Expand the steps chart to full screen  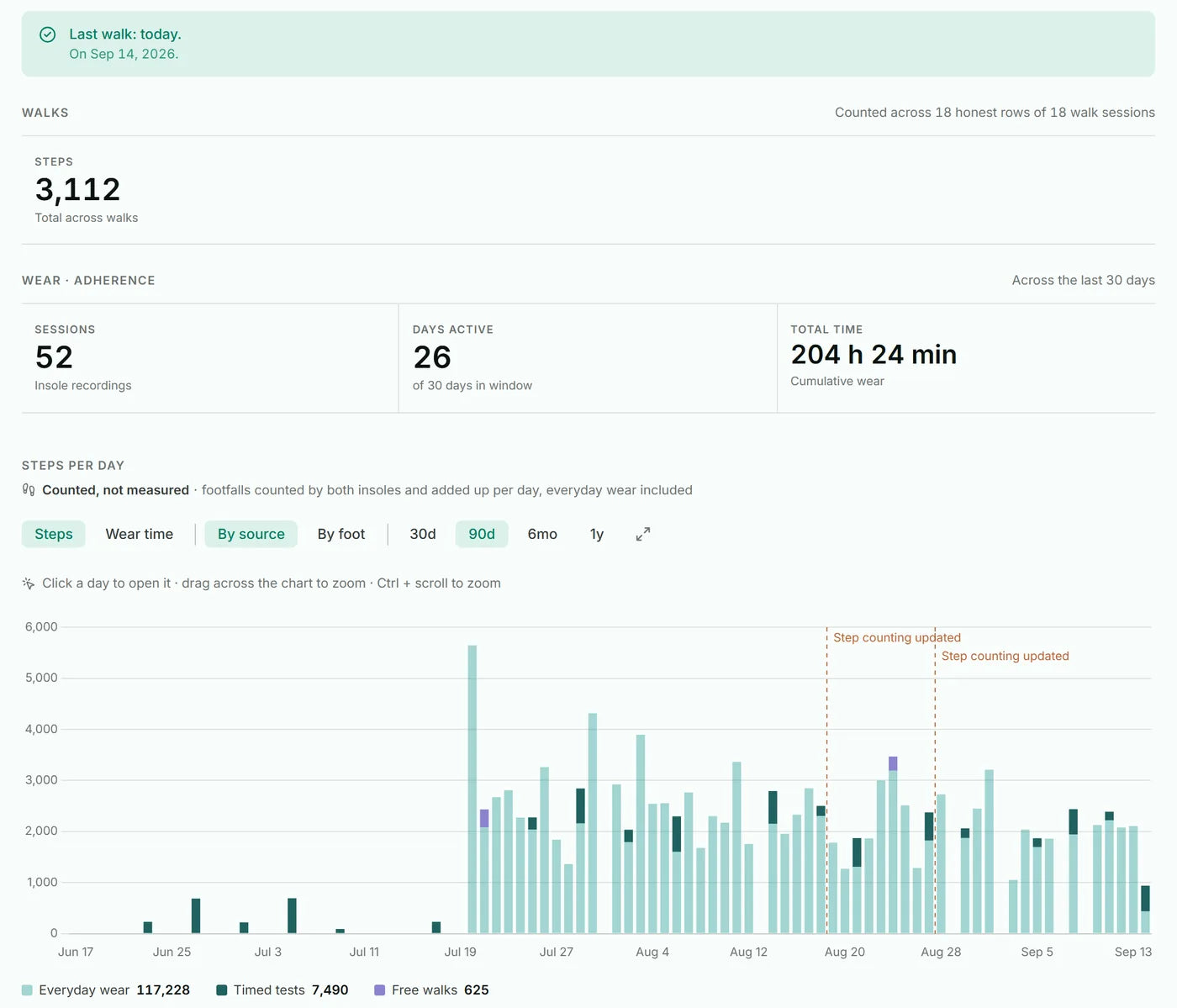pos(643,534)
